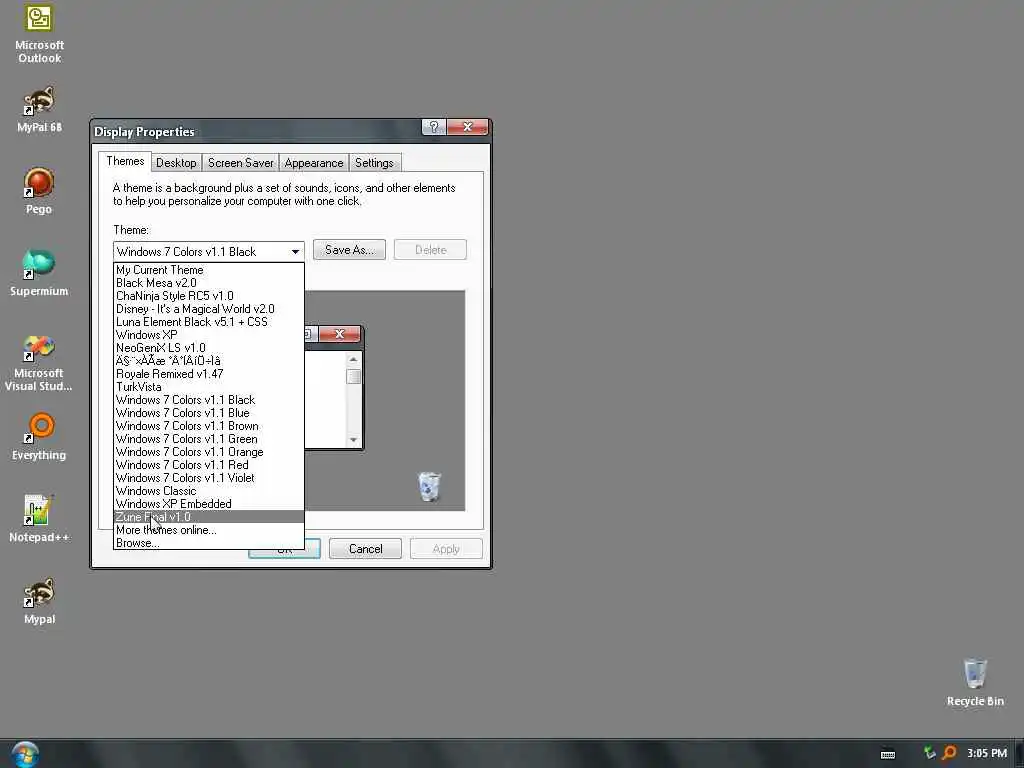This screenshot has width=1024, height=768.
Task: Click the preview Recycle Bin thumbnail
Action: 429,487
